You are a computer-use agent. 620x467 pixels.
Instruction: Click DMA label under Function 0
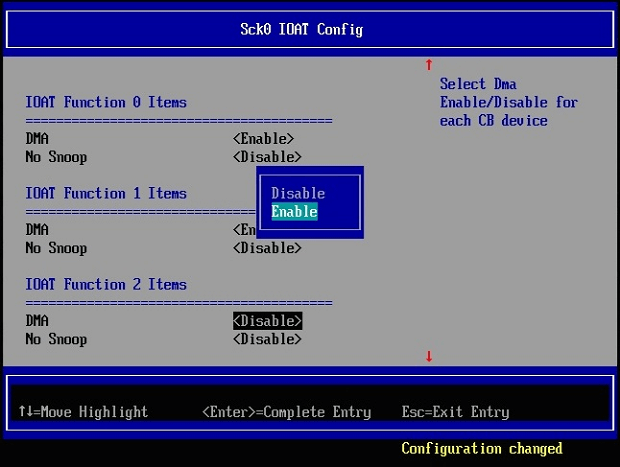click(x=37, y=139)
